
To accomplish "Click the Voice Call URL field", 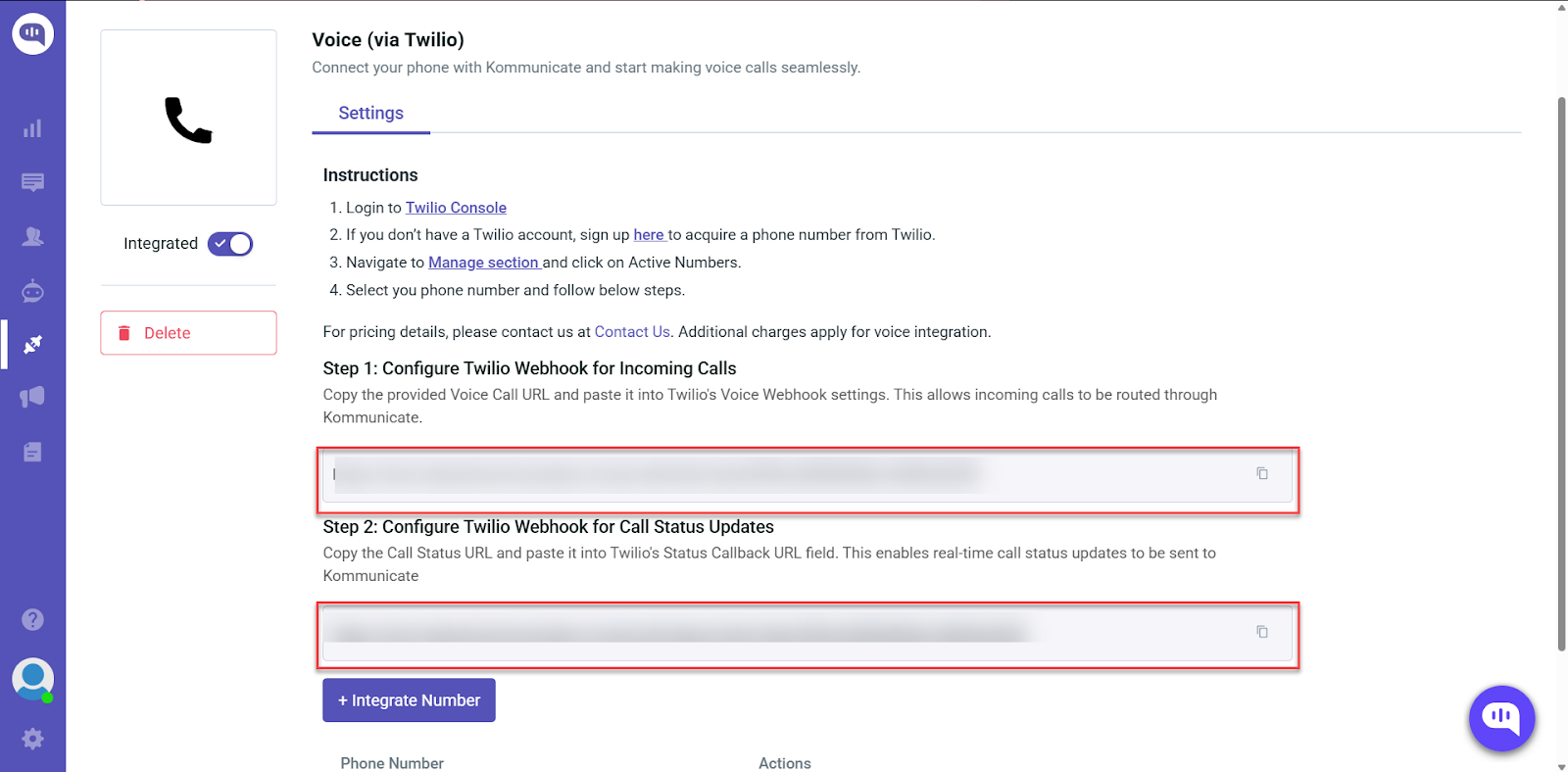I will coord(808,475).
